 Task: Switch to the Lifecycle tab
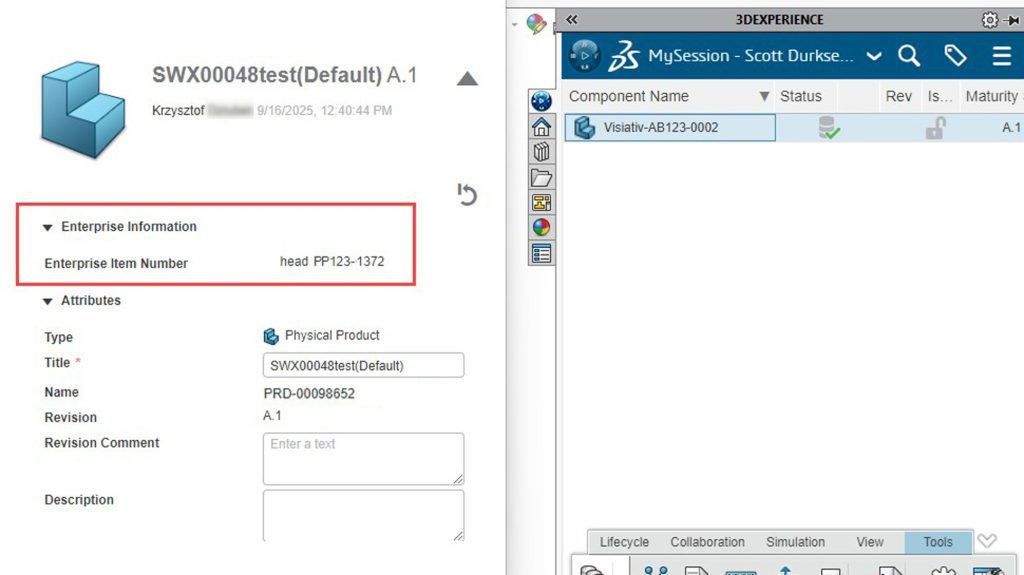(624, 542)
